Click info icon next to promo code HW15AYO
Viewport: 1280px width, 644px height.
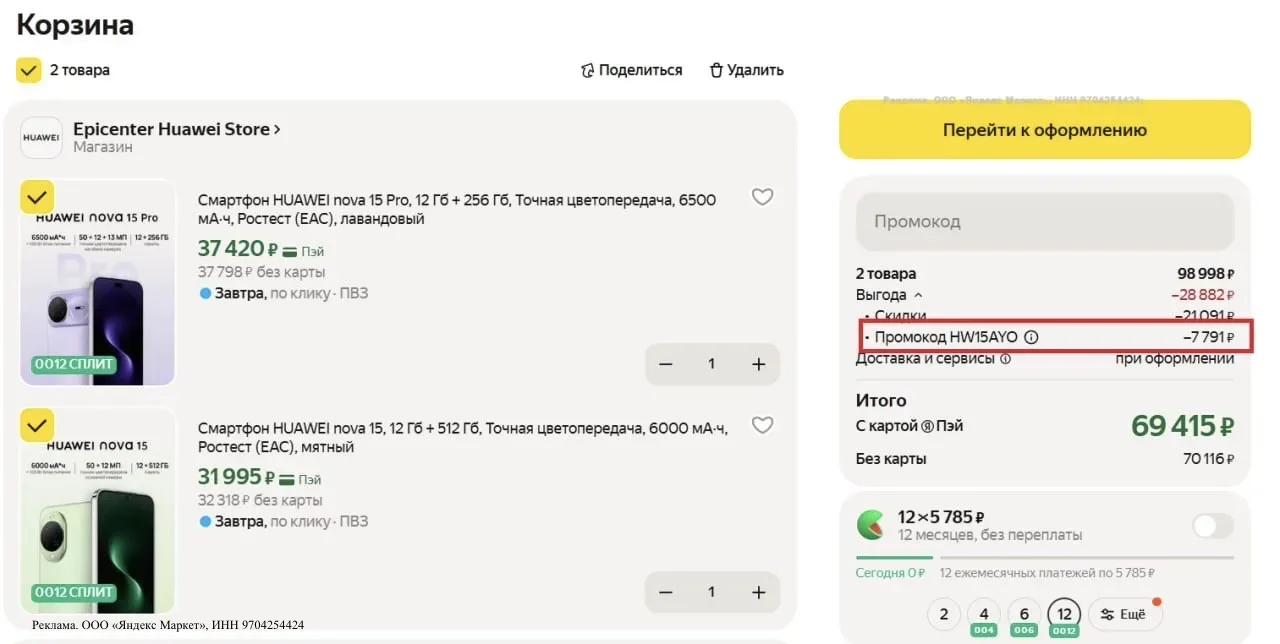1032,337
